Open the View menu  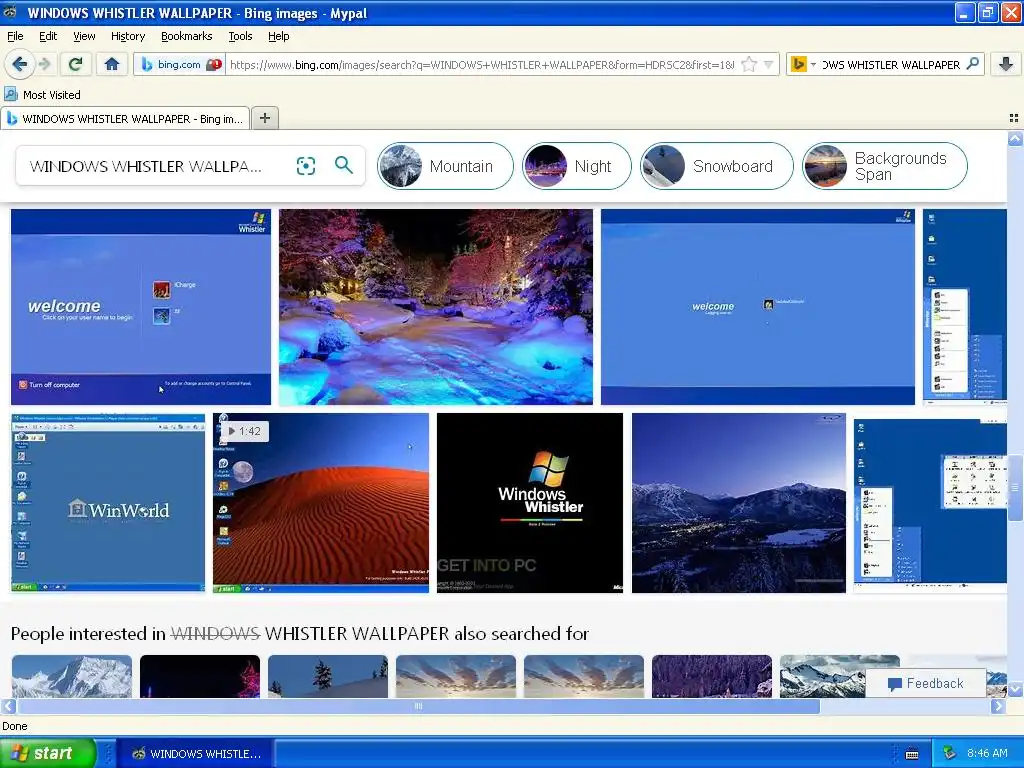click(84, 36)
